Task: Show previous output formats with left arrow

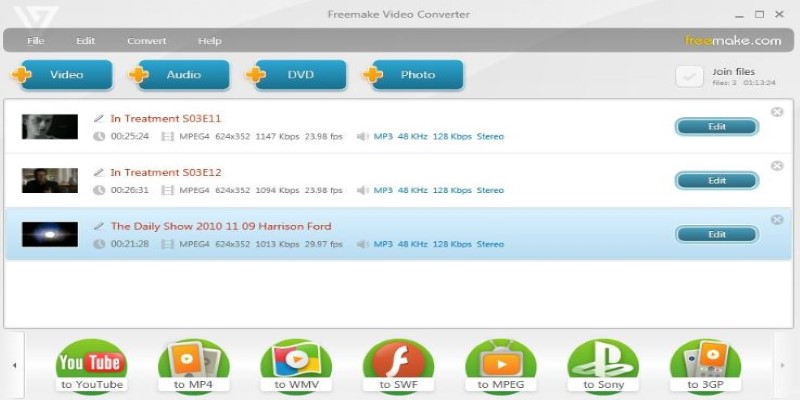Action: 14,365
